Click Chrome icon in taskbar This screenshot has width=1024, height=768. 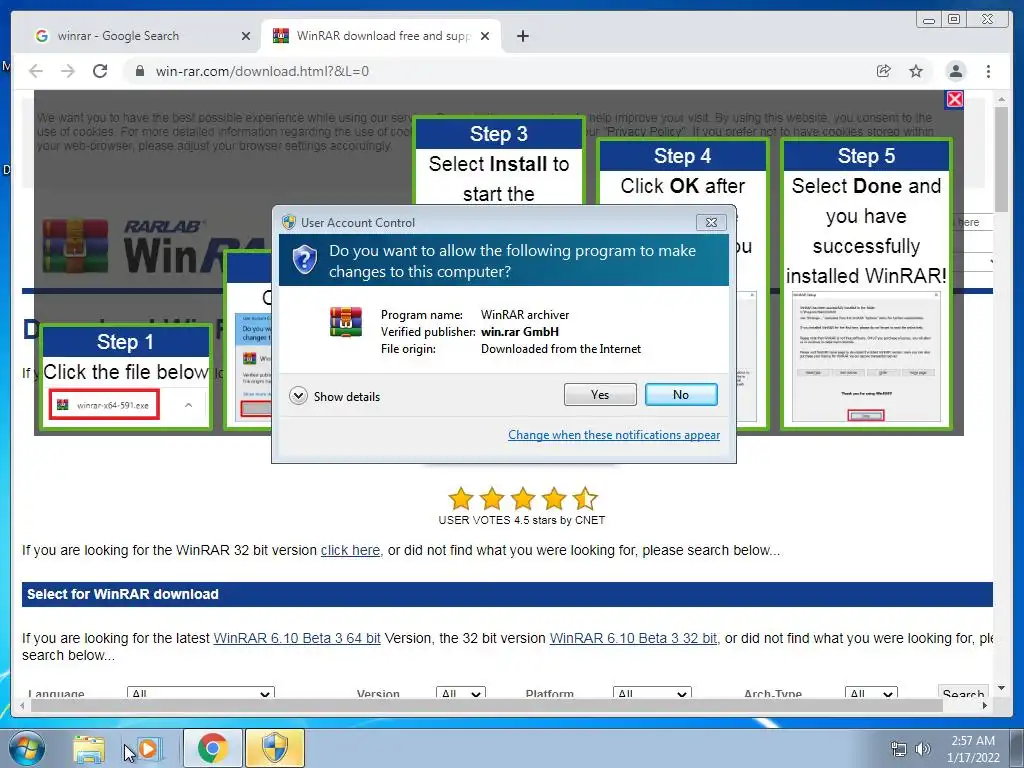(212, 748)
